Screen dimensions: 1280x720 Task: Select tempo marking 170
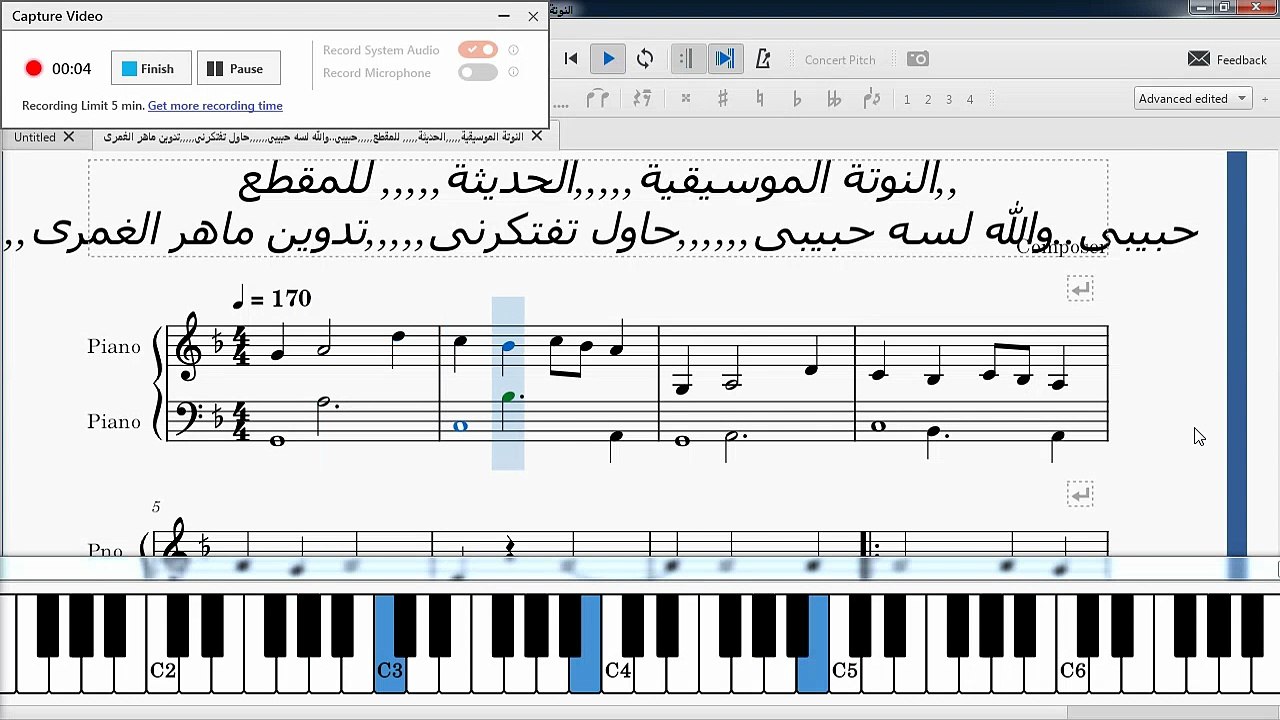271,297
